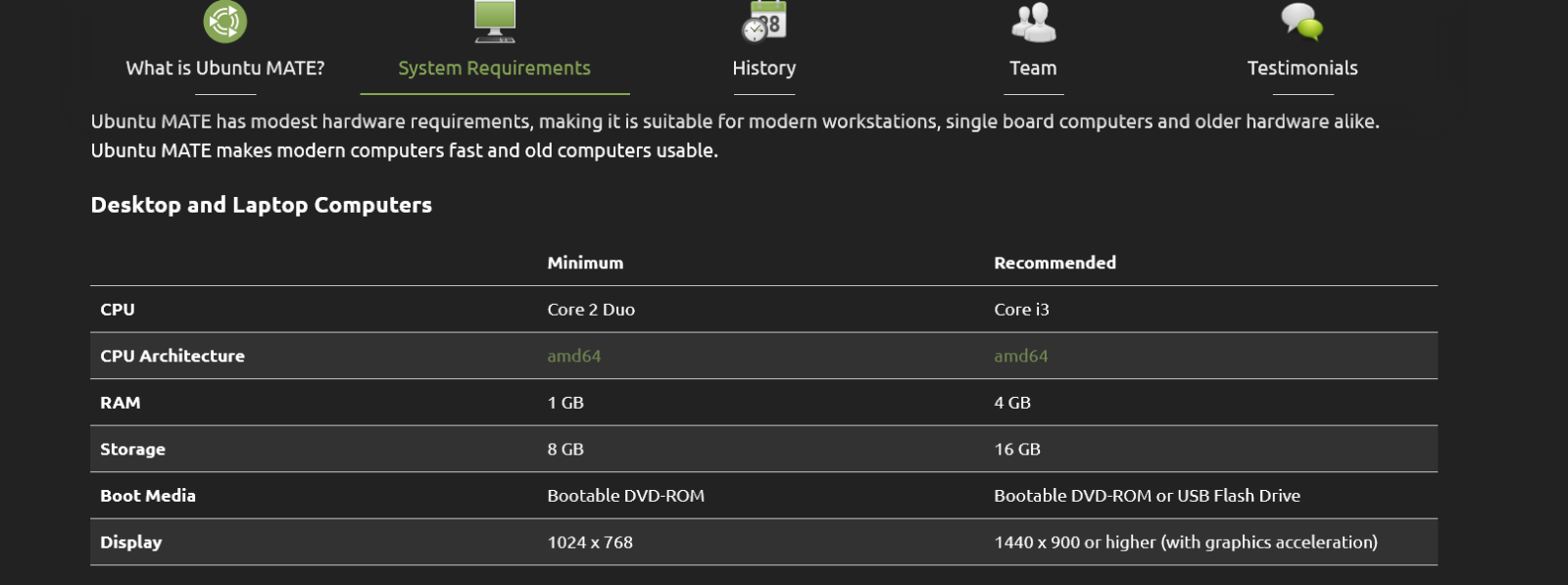Screen dimensions: 1568x585
Task: Click the speech bubbles Testimonials icon
Action: point(1302,22)
